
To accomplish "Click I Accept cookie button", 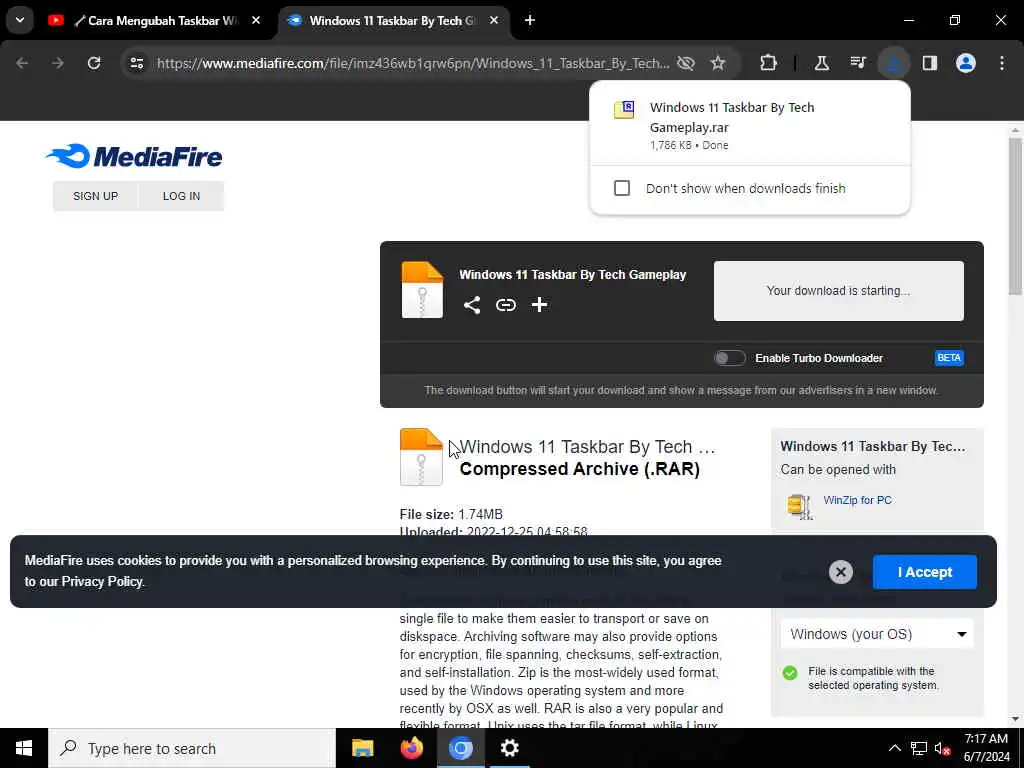I will tap(925, 572).
